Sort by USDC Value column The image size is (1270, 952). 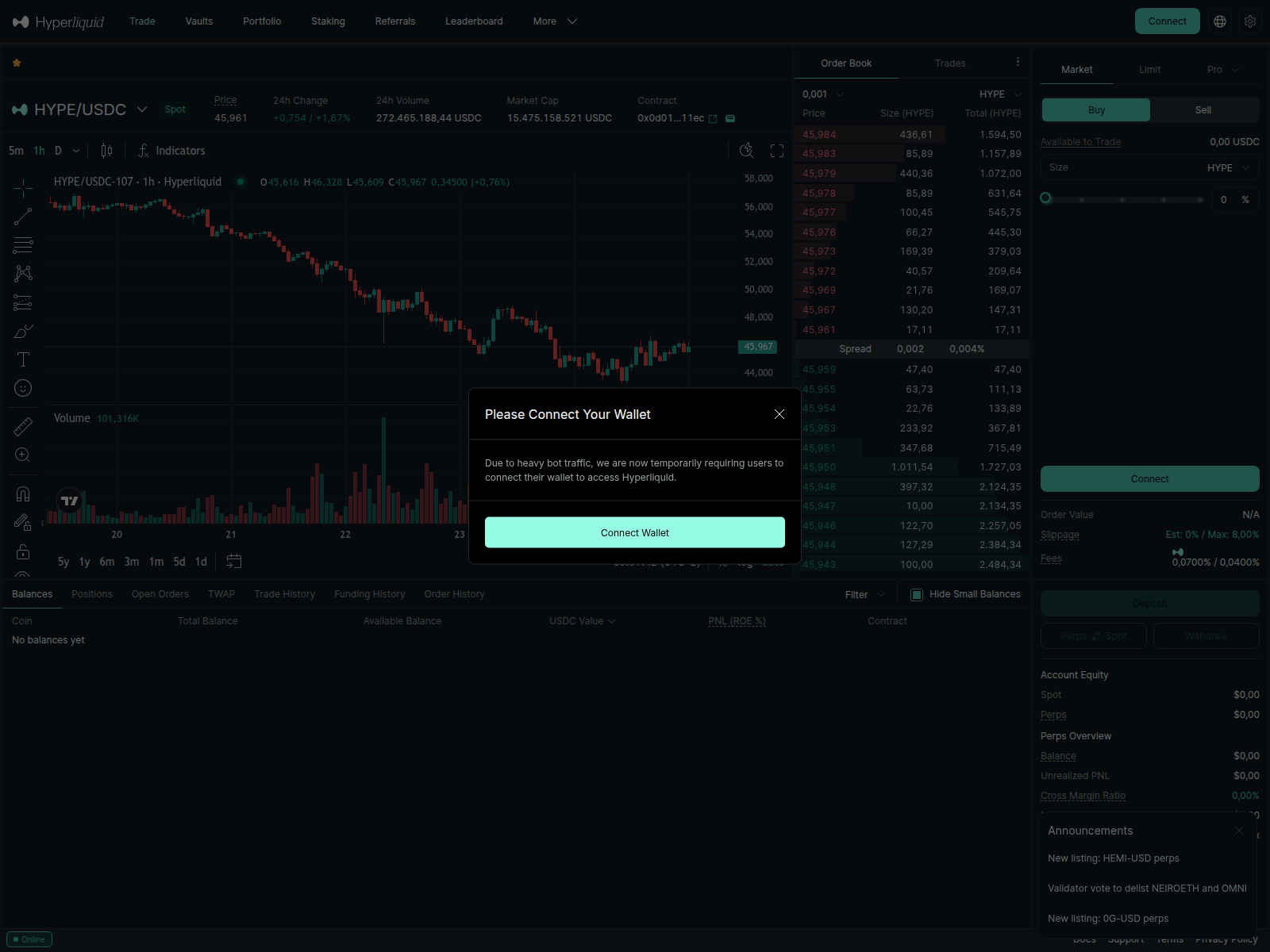pyautogui.click(x=582, y=621)
